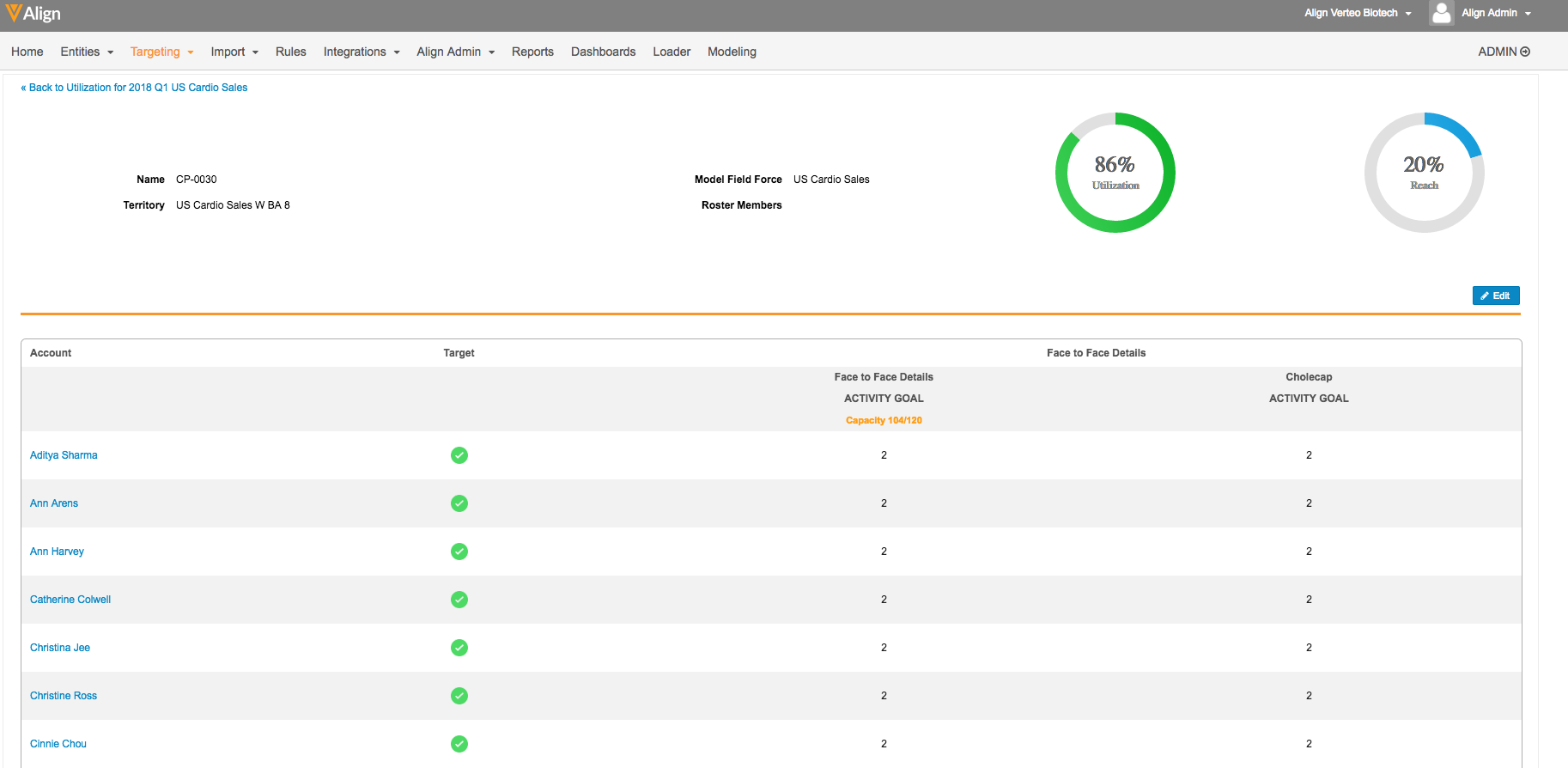Click the ADMIN circular arrow icon

point(1525,52)
